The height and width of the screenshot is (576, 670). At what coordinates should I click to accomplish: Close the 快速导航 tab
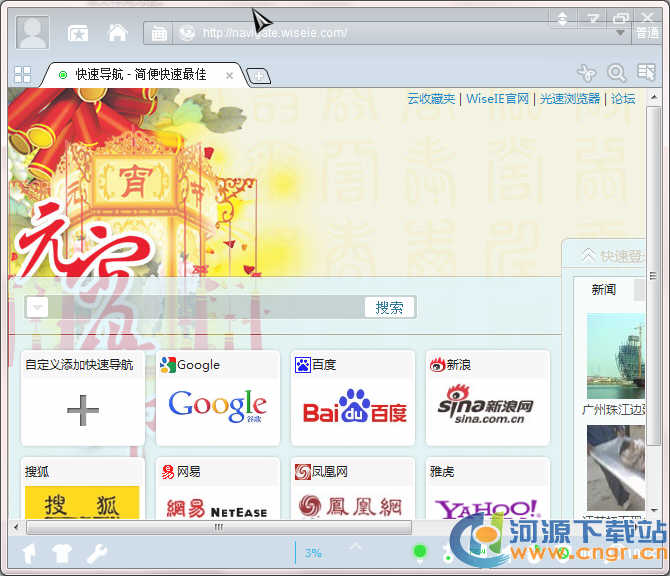[229, 76]
